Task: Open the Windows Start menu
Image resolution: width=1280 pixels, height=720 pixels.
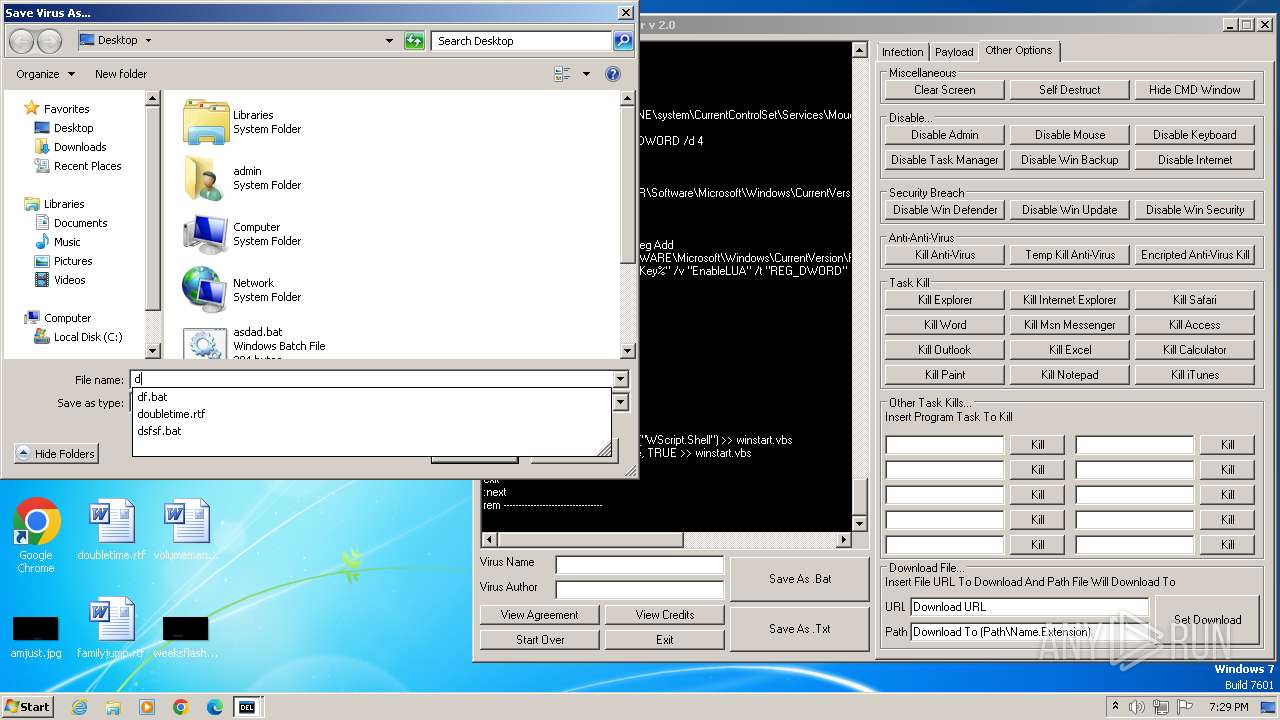Action: click(x=28, y=707)
